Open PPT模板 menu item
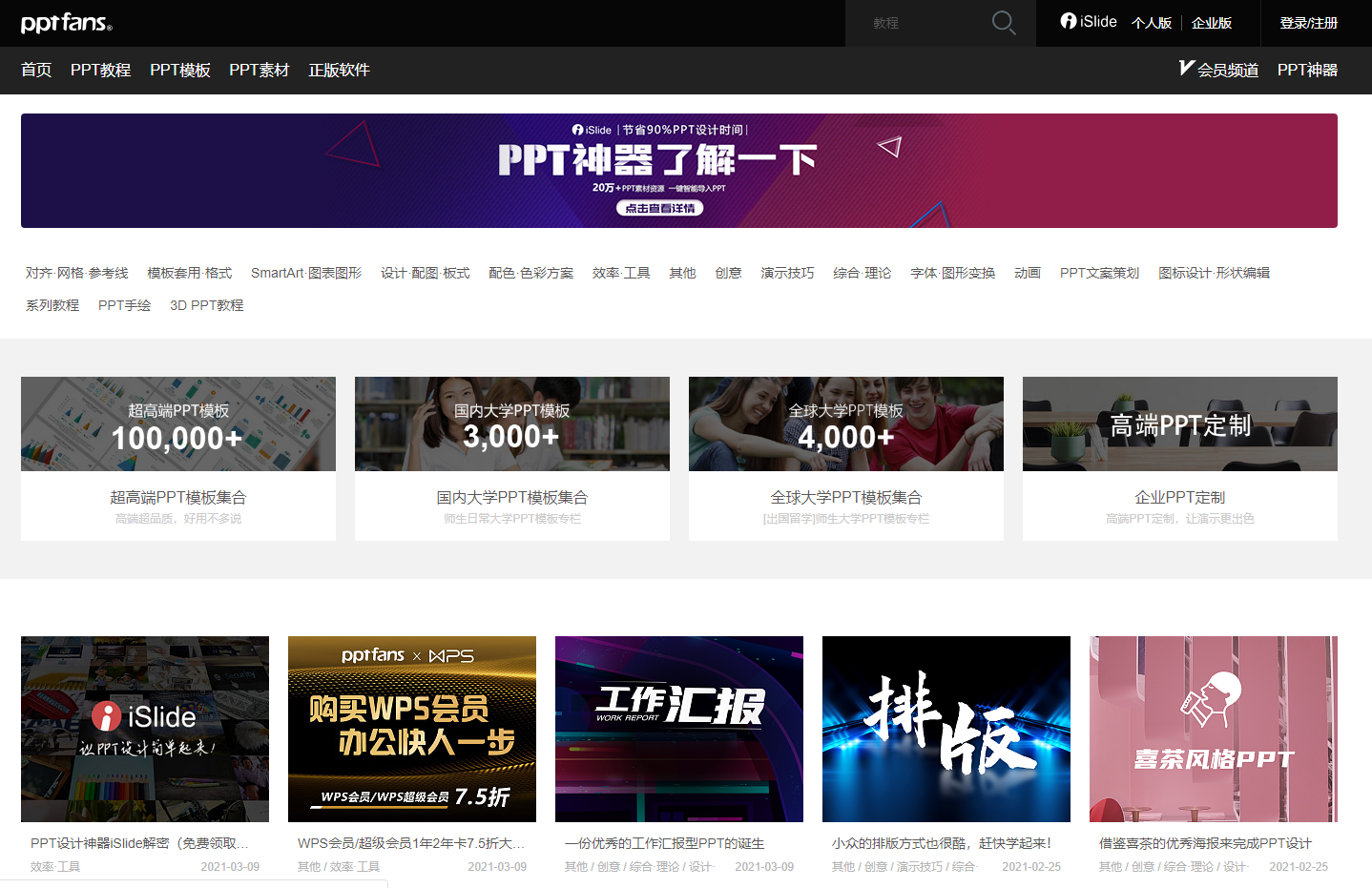 pyautogui.click(x=180, y=70)
